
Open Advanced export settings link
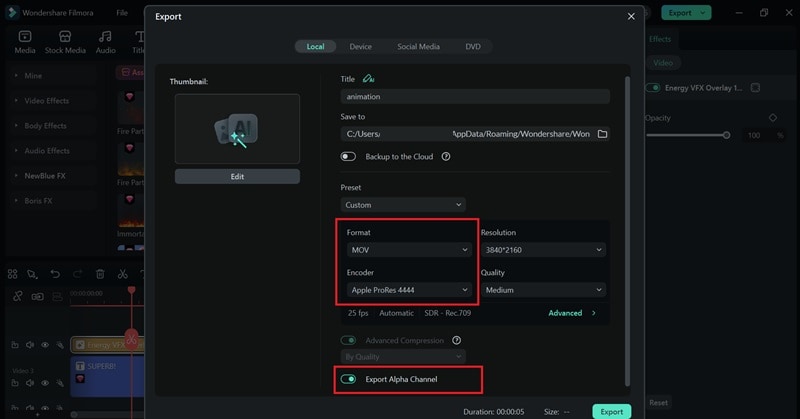pyautogui.click(x=571, y=313)
